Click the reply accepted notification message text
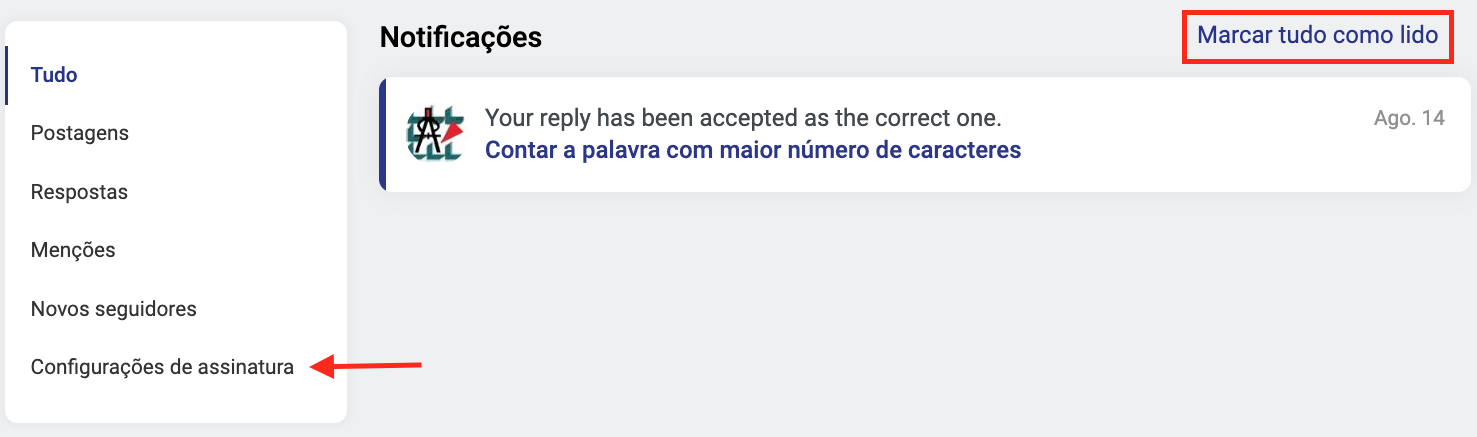This screenshot has width=1477, height=437. click(743, 118)
